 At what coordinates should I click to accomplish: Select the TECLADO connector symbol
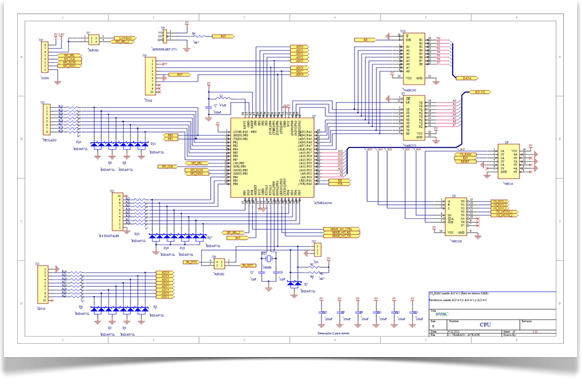tap(46, 119)
